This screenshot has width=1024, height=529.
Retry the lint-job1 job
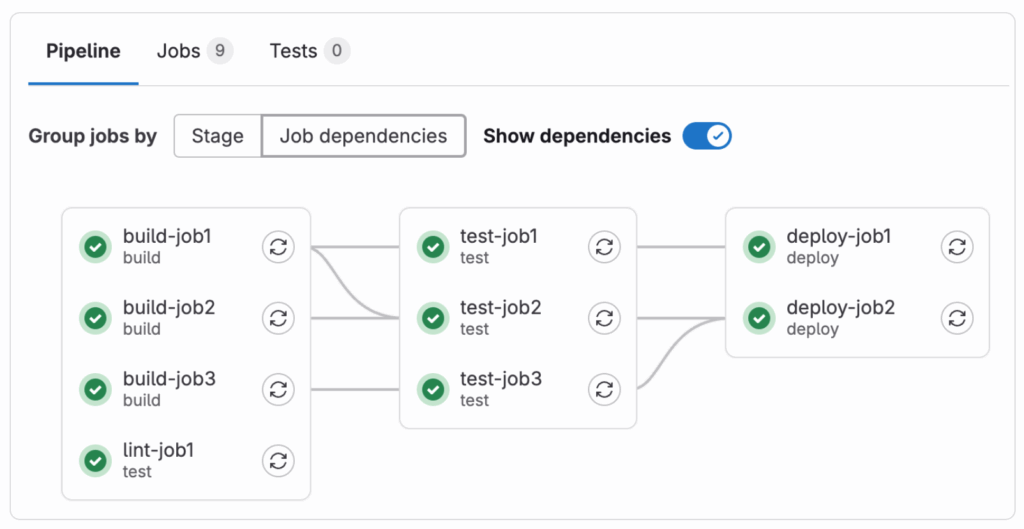coord(278,460)
